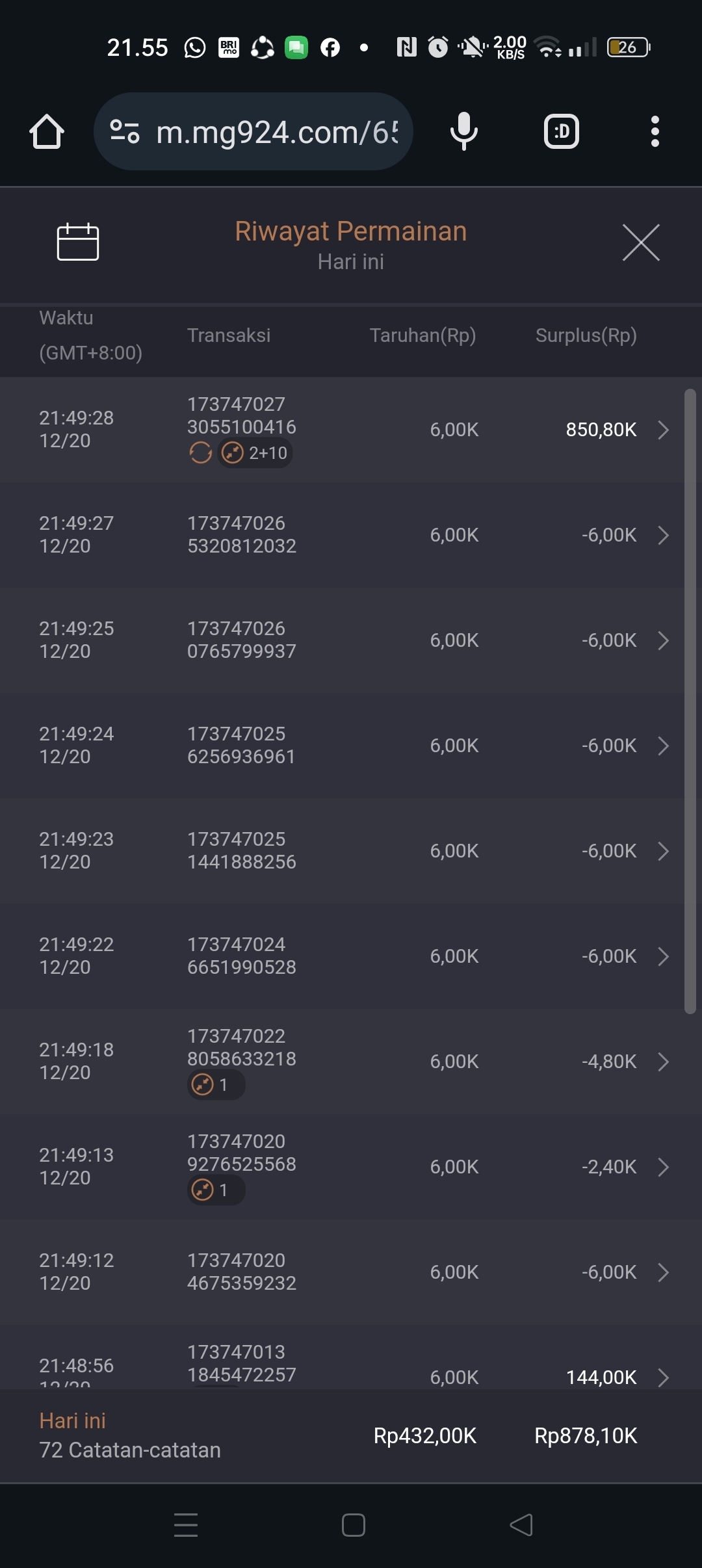This screenshot has width=702, height=1568.
Task: Click the vertical scrollbar of the history list
Action: coord(690,701)
